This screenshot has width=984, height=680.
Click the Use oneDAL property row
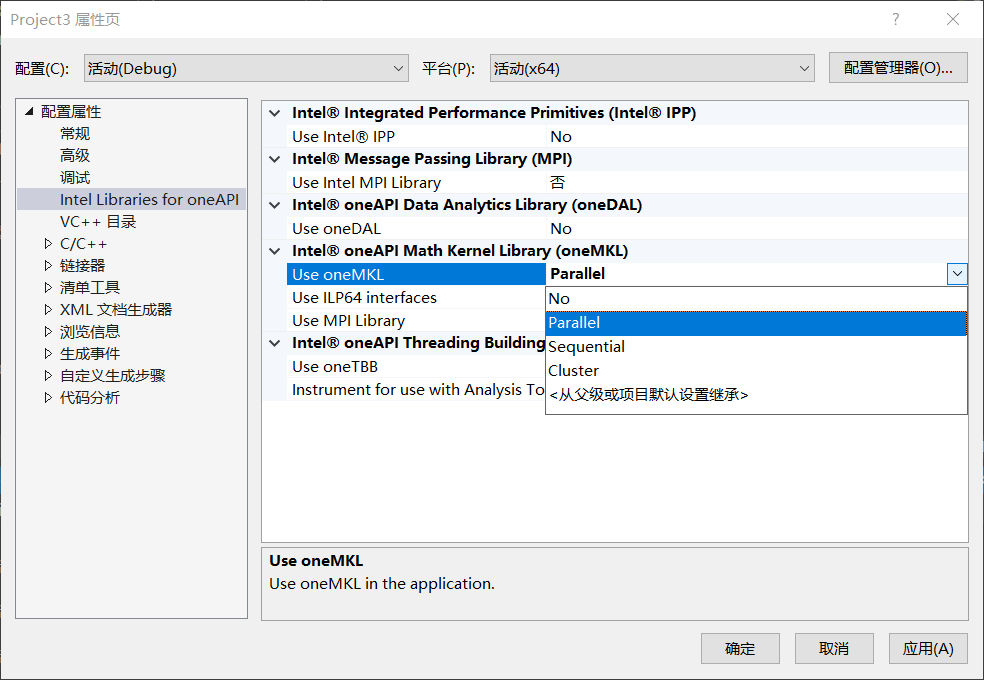627,228
